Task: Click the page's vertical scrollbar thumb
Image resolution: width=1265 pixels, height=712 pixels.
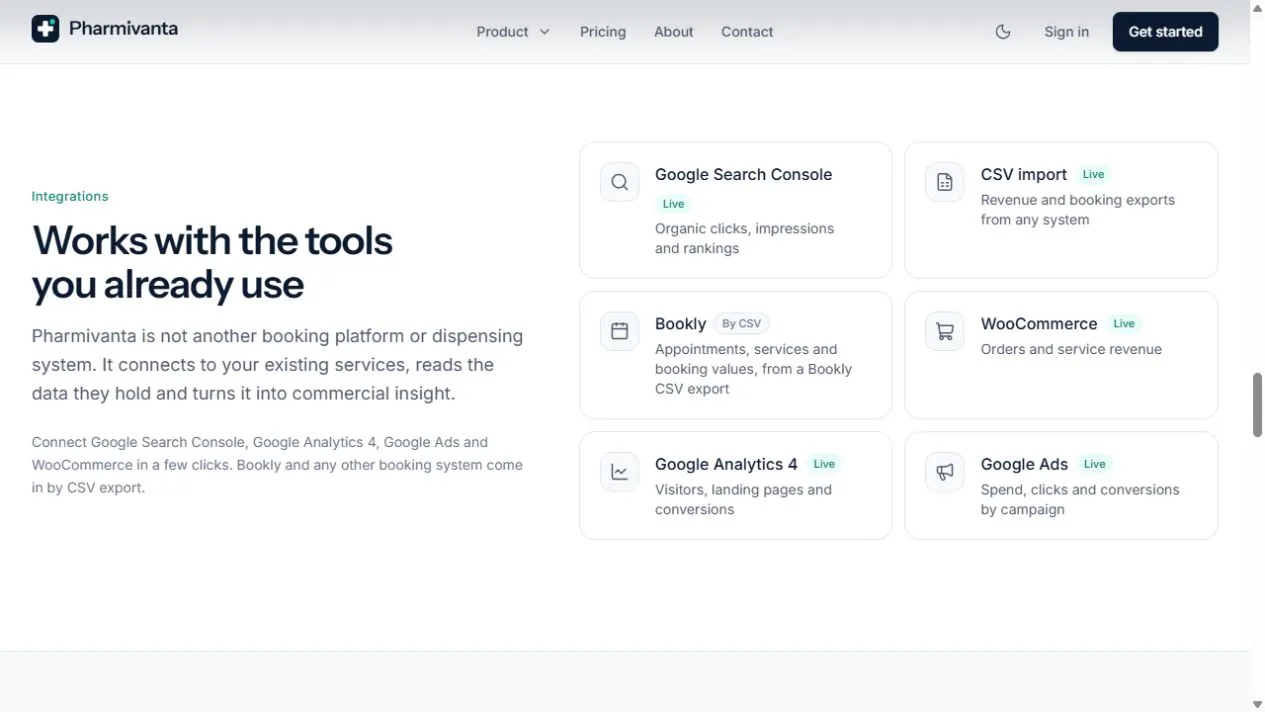Action: (x=1257, y=405)
